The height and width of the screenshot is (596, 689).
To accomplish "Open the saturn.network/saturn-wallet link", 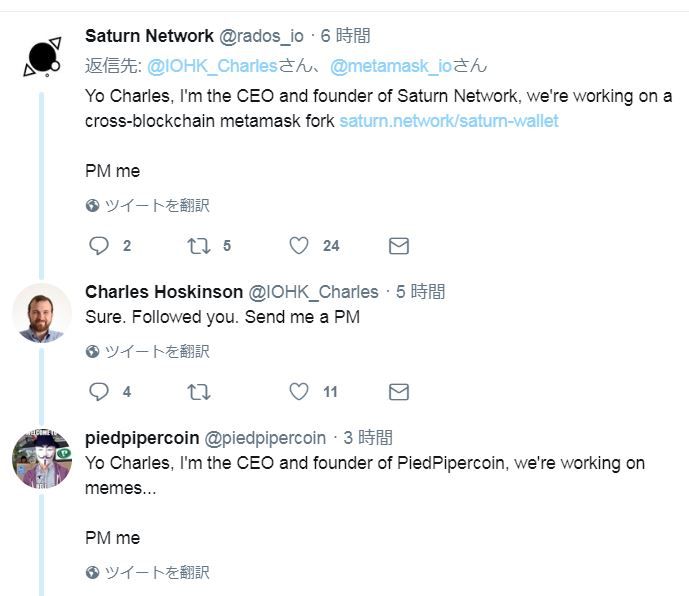I will [x=448, y=121].
